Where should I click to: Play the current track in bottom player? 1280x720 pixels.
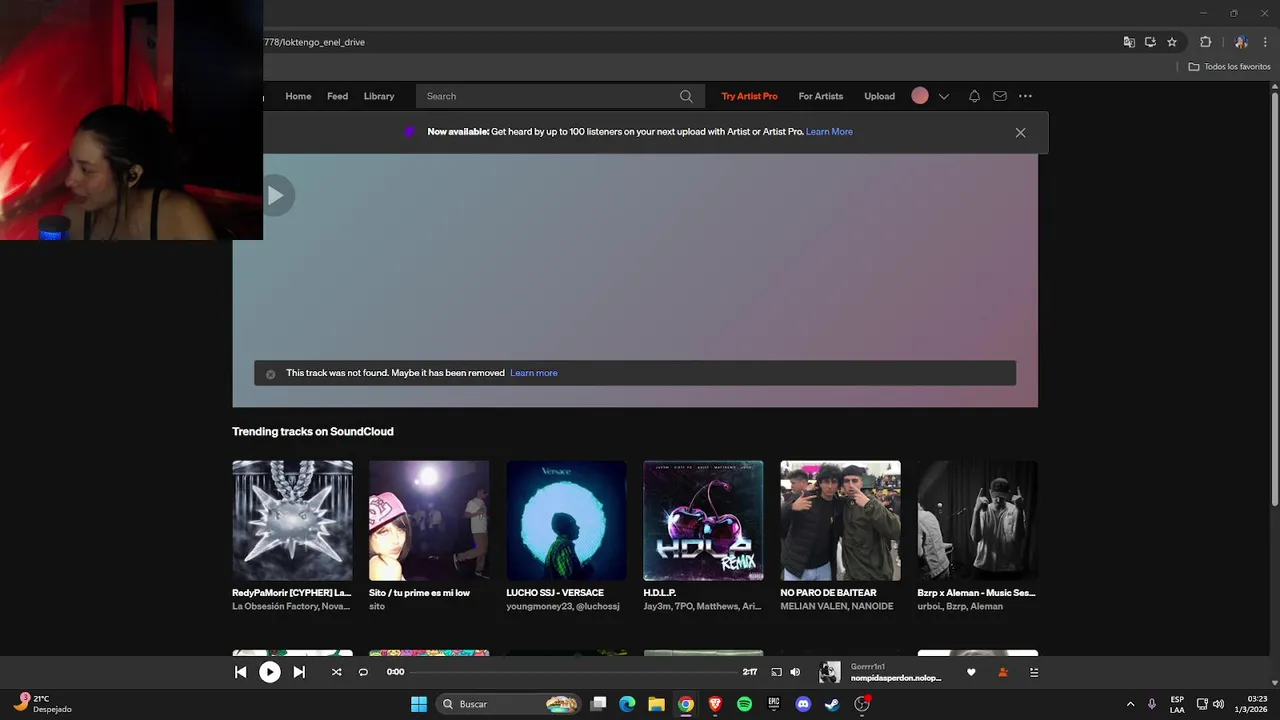click(270, 672)
